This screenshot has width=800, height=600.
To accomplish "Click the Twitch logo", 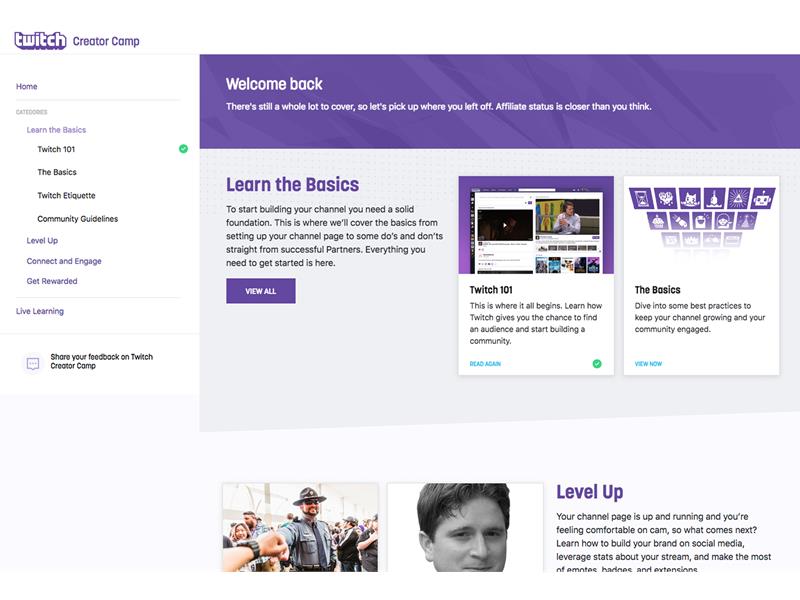I will (x=40, y=40).
